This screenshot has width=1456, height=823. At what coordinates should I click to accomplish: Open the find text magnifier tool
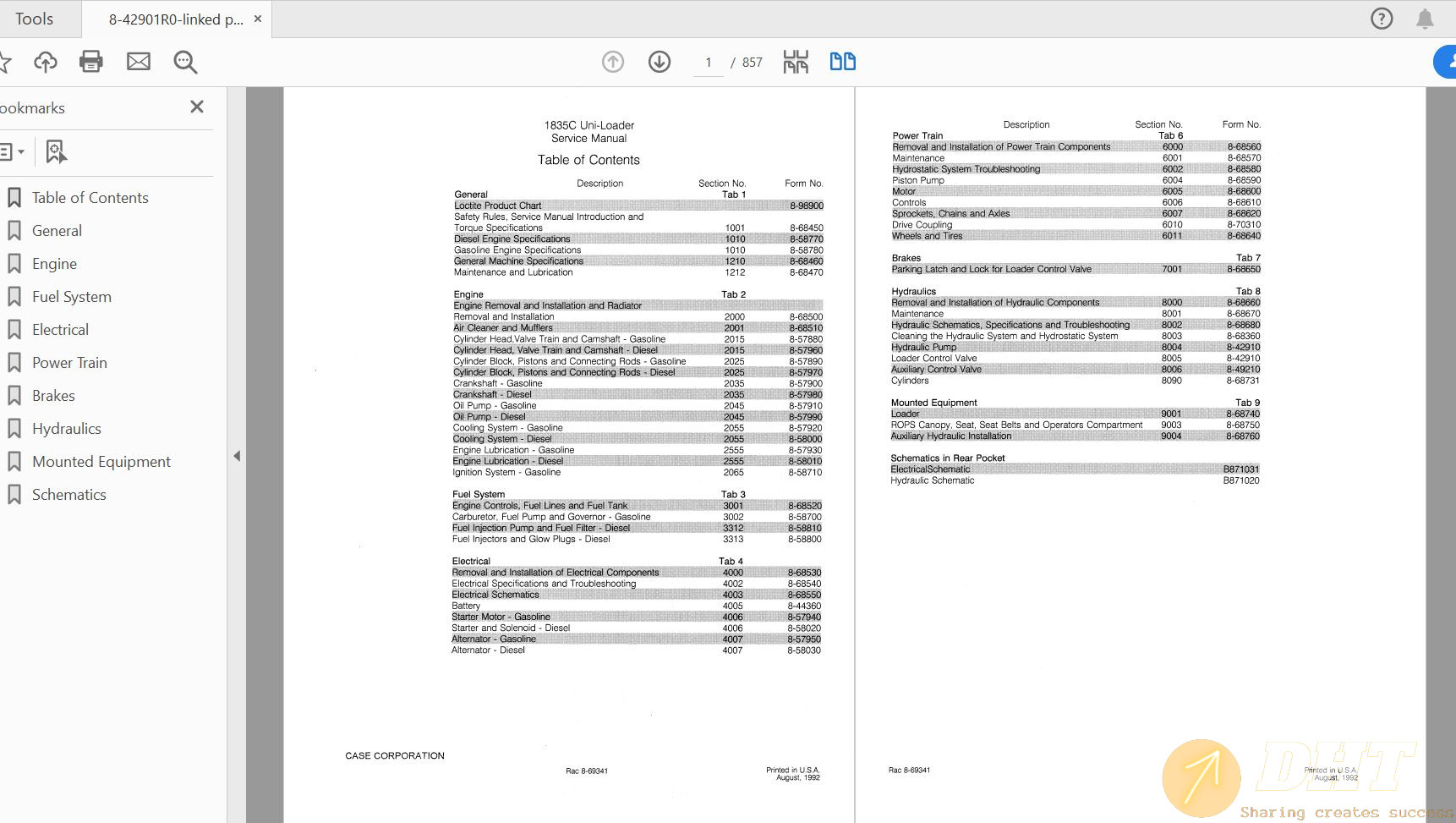[185, 62]
